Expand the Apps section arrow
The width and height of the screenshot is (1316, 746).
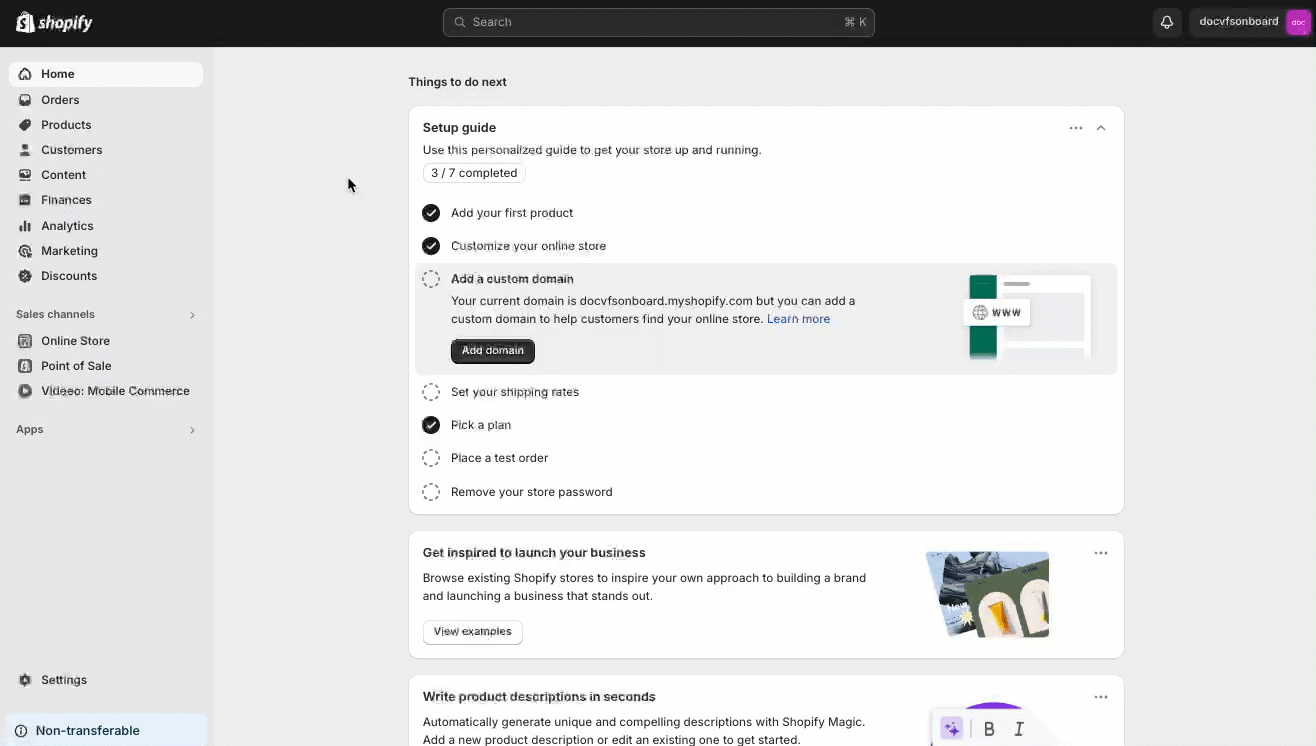click(192, 430)
